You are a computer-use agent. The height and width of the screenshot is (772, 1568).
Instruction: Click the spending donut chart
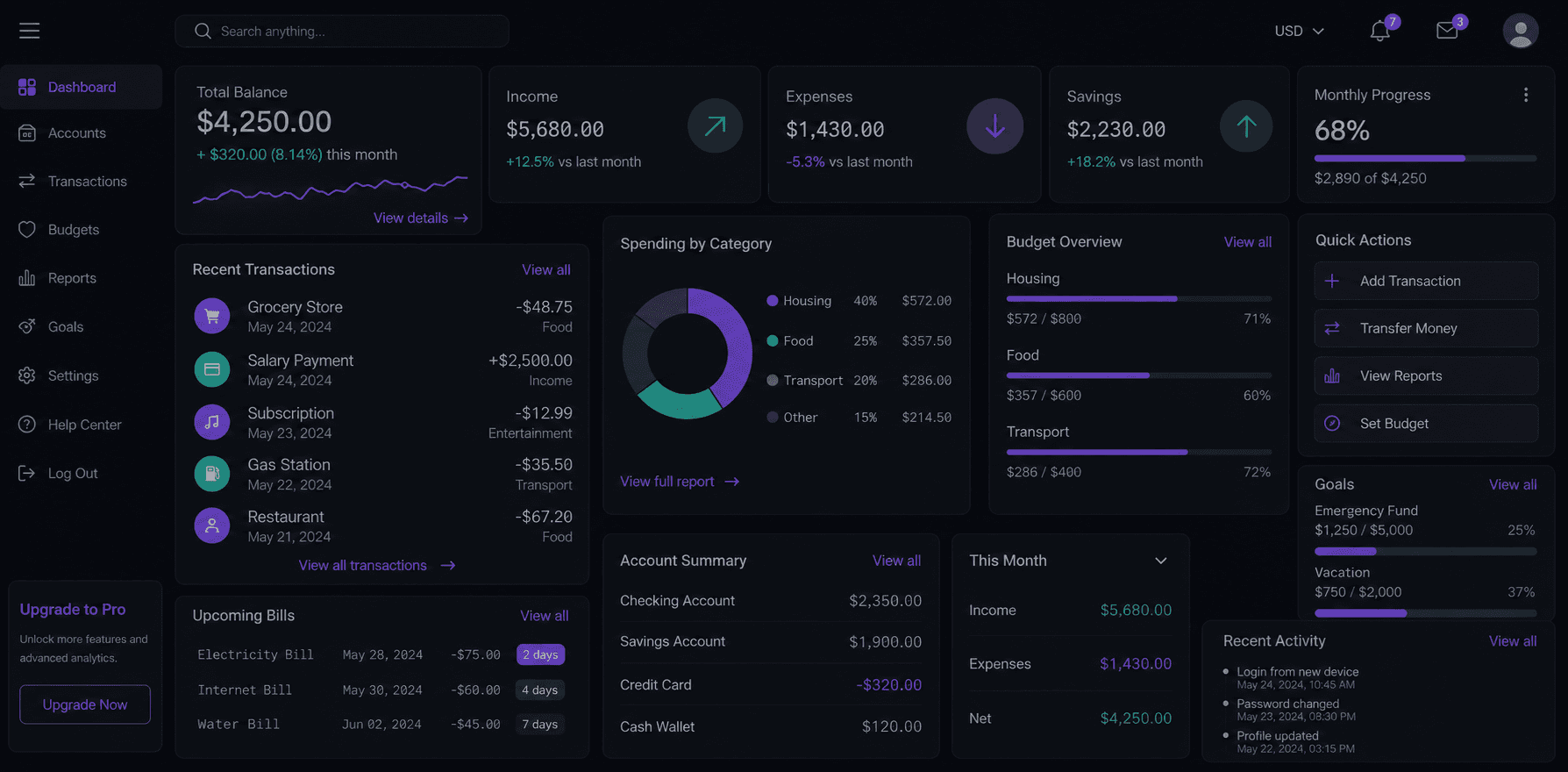click(688, 354)
